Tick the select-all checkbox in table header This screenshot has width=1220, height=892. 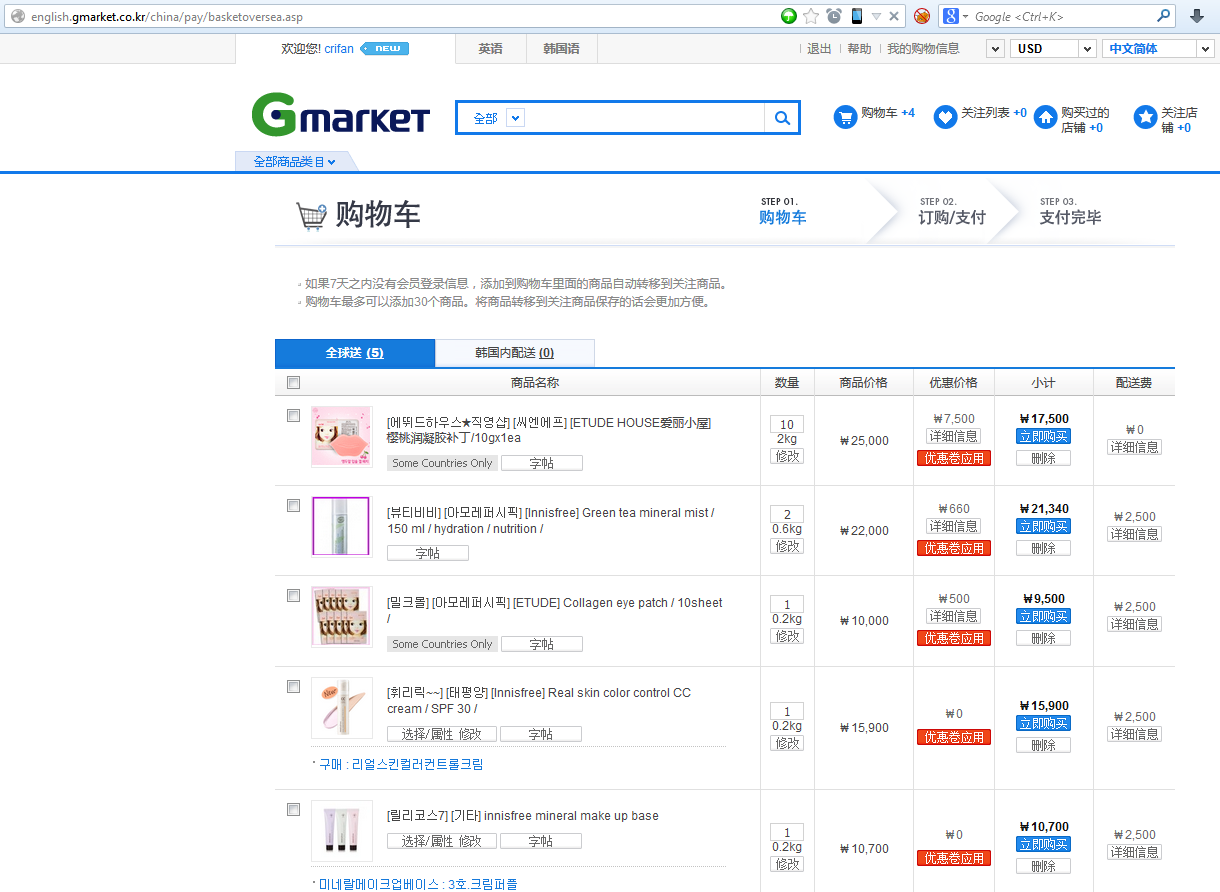pos(293,382)
